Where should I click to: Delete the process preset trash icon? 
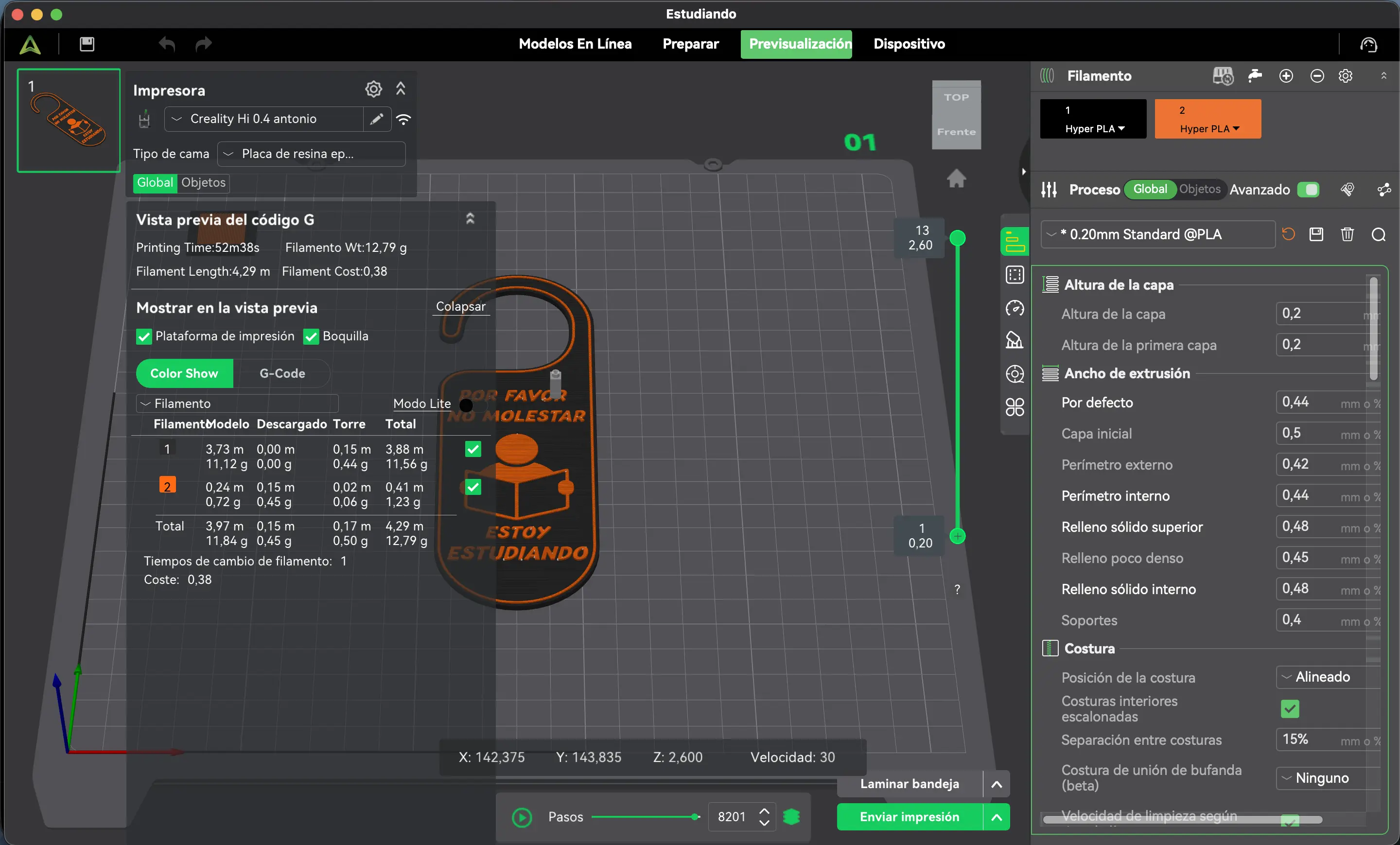pos(1347,234)
